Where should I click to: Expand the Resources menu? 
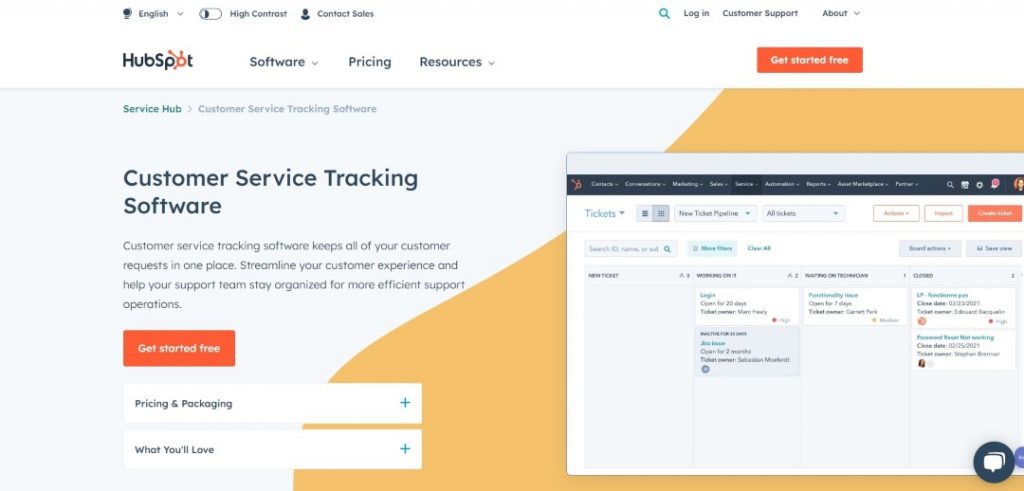tap(457, 62)
